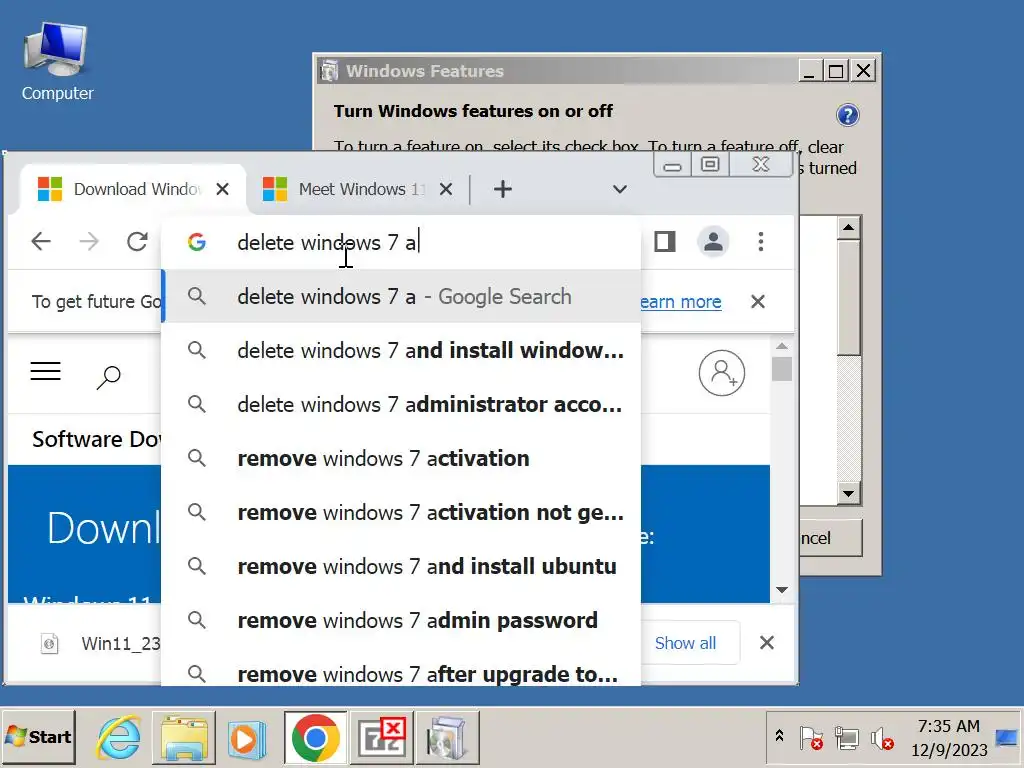Choose 'remove windows 7 after upgrade to...' suggestion
Viewport: 1024px width, 768px height.
401,673
